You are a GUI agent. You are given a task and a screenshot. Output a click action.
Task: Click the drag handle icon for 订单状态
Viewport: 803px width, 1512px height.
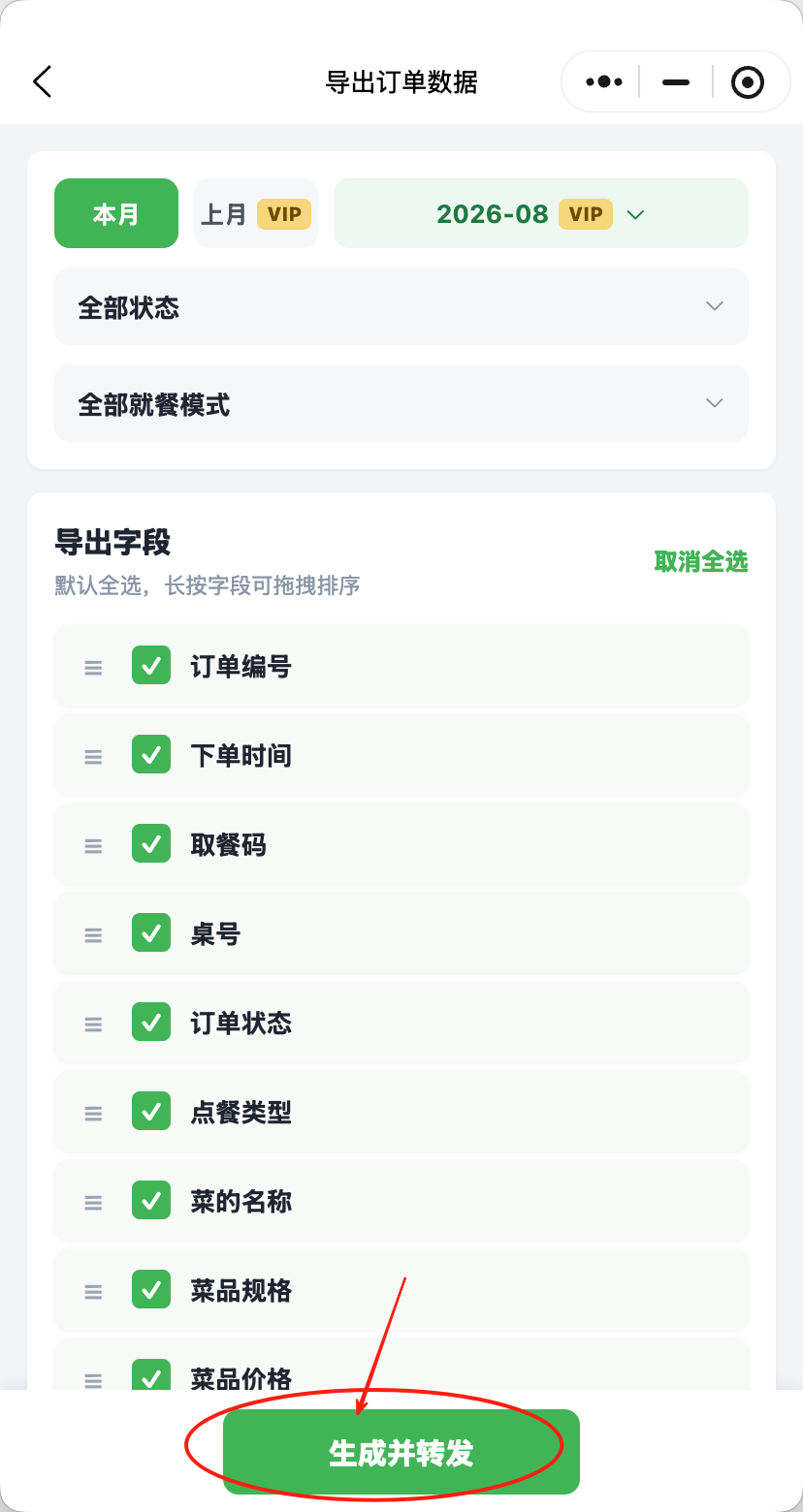click(93, 1024)
